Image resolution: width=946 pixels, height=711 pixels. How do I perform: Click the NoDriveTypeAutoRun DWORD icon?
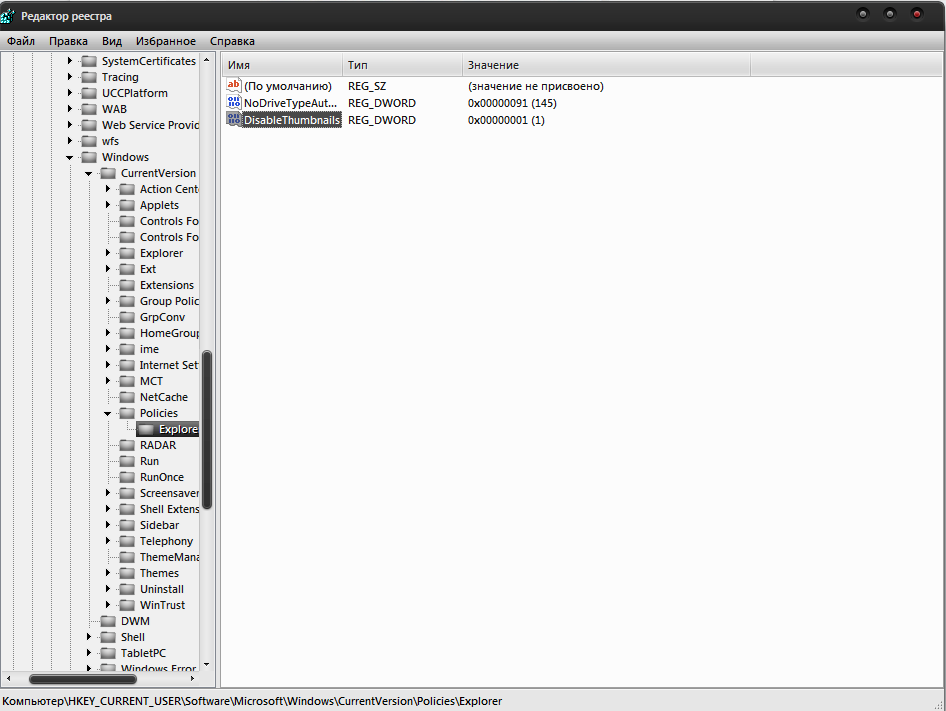click(x=234, y=103)
